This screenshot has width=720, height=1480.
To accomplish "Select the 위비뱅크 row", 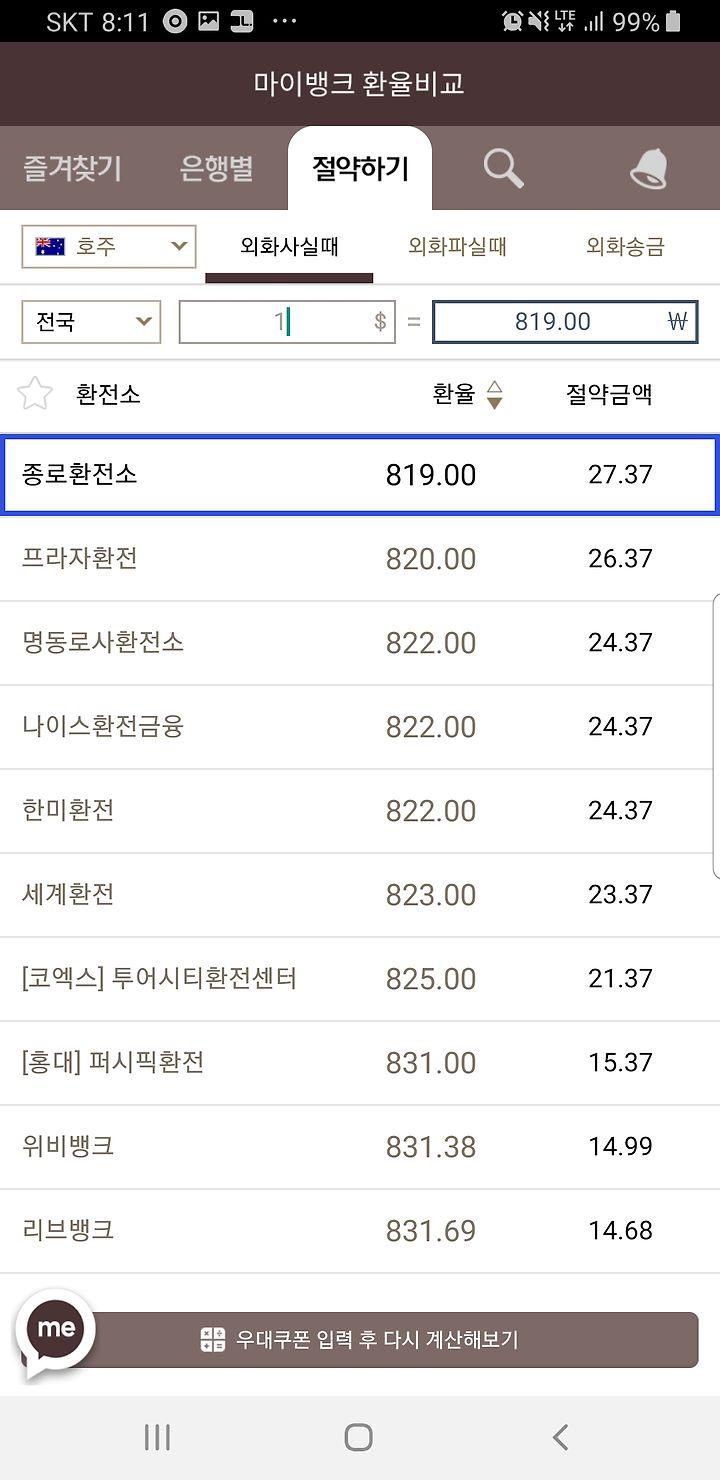I will point(360,1146).
